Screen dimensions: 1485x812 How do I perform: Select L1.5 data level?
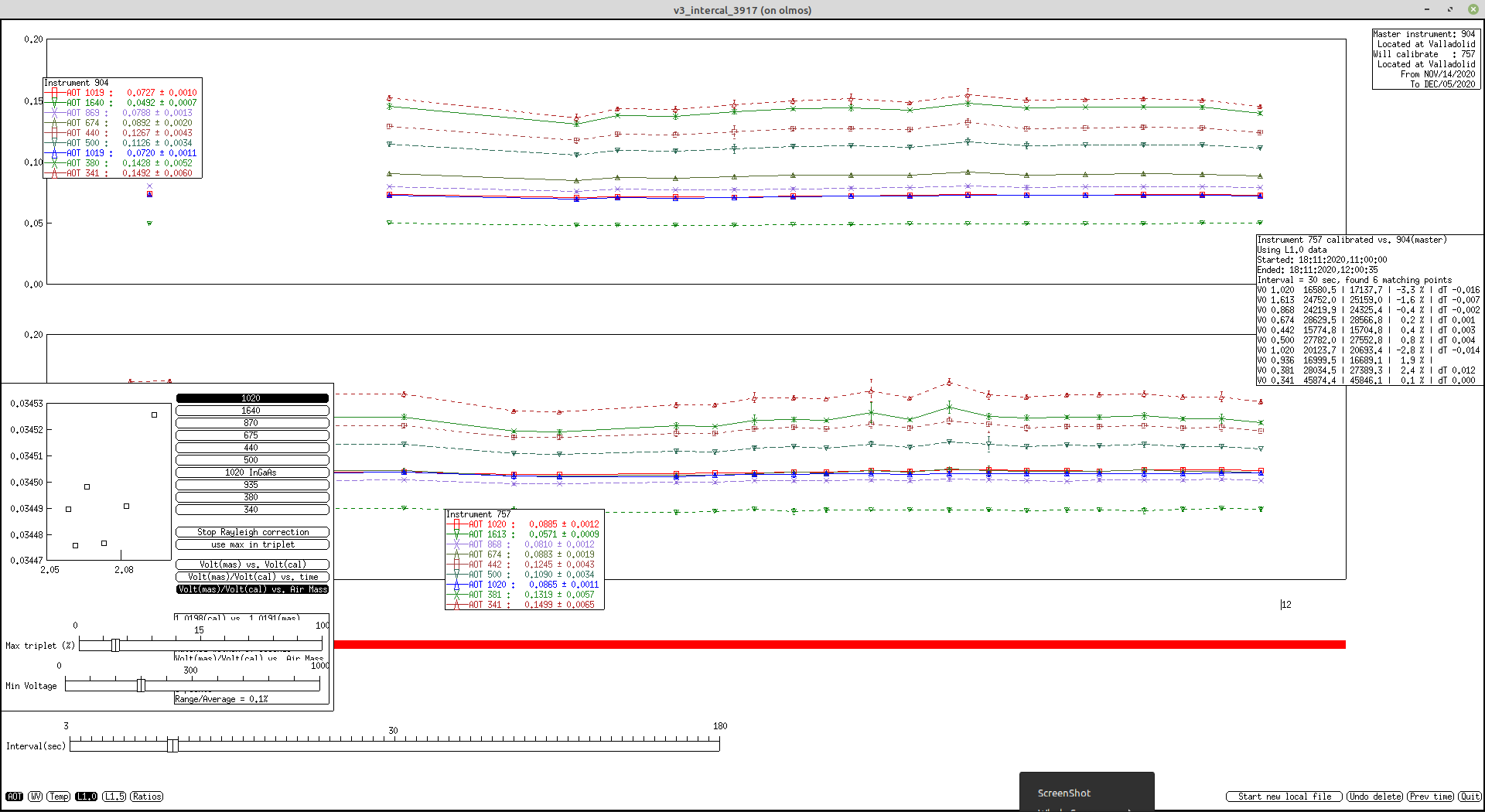(x=114, y=797)
